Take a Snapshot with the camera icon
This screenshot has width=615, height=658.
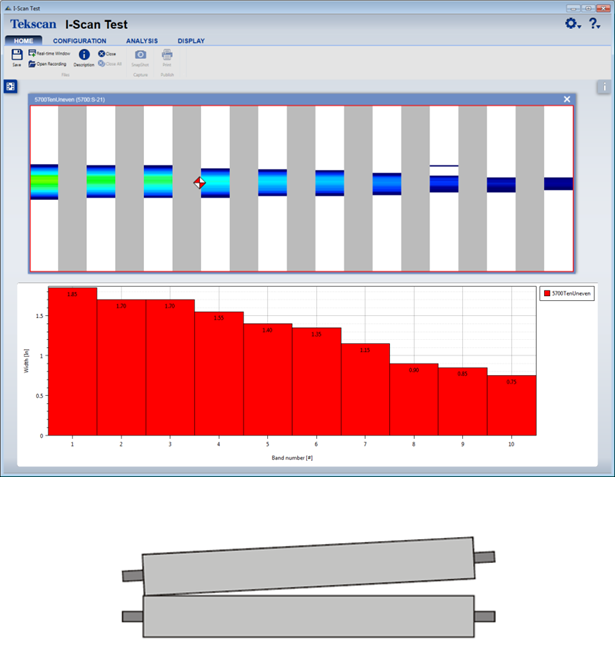tap(141, 55)
